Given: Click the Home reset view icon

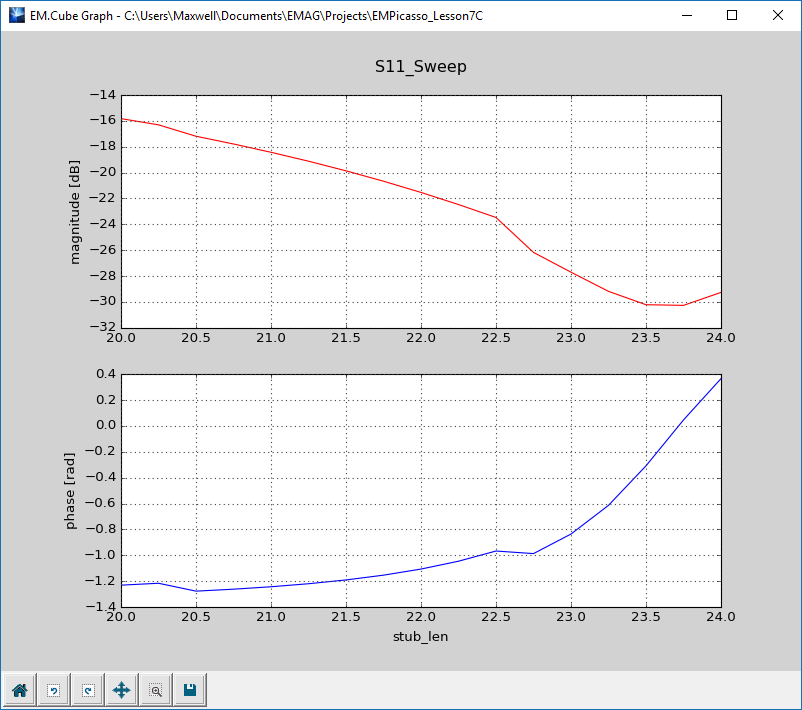Looking at the screenshot, I should (x=19, y=690).
